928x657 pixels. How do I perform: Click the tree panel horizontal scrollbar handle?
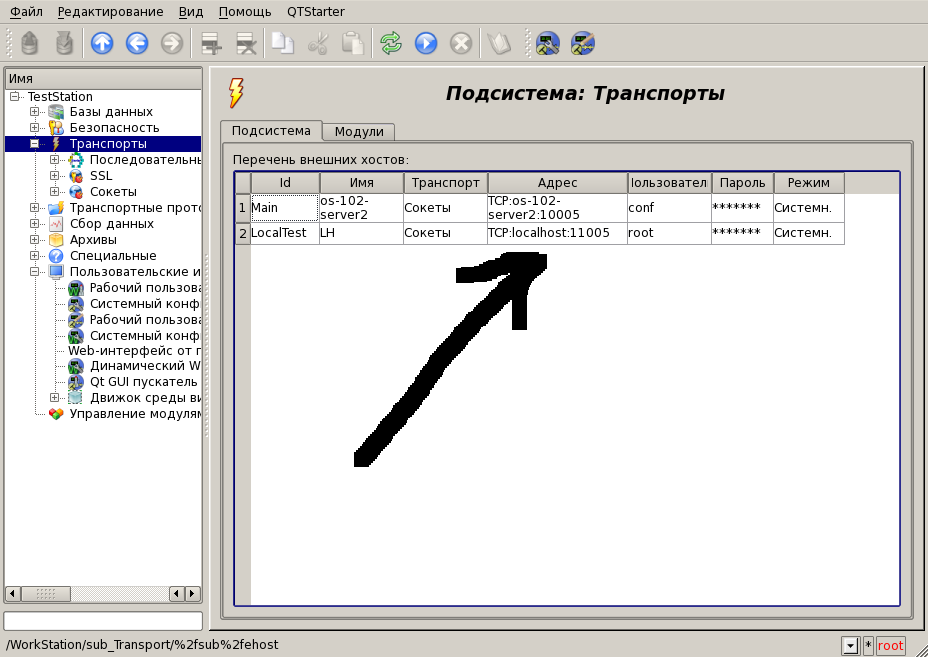[x=46, y=594]
